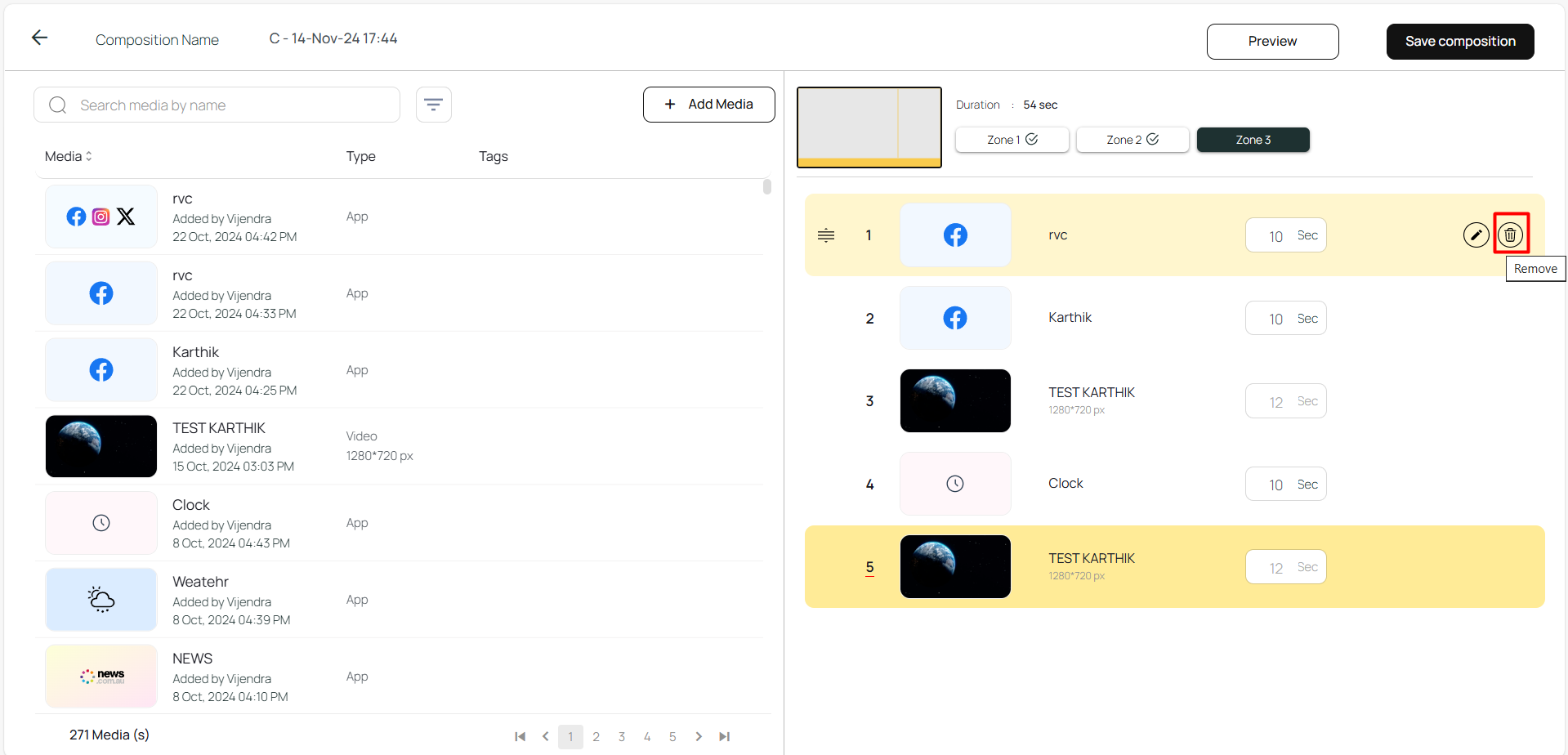Screen dimensions: 1568x755
Task: Go to previous media page arrow
Action: point(545,736)
